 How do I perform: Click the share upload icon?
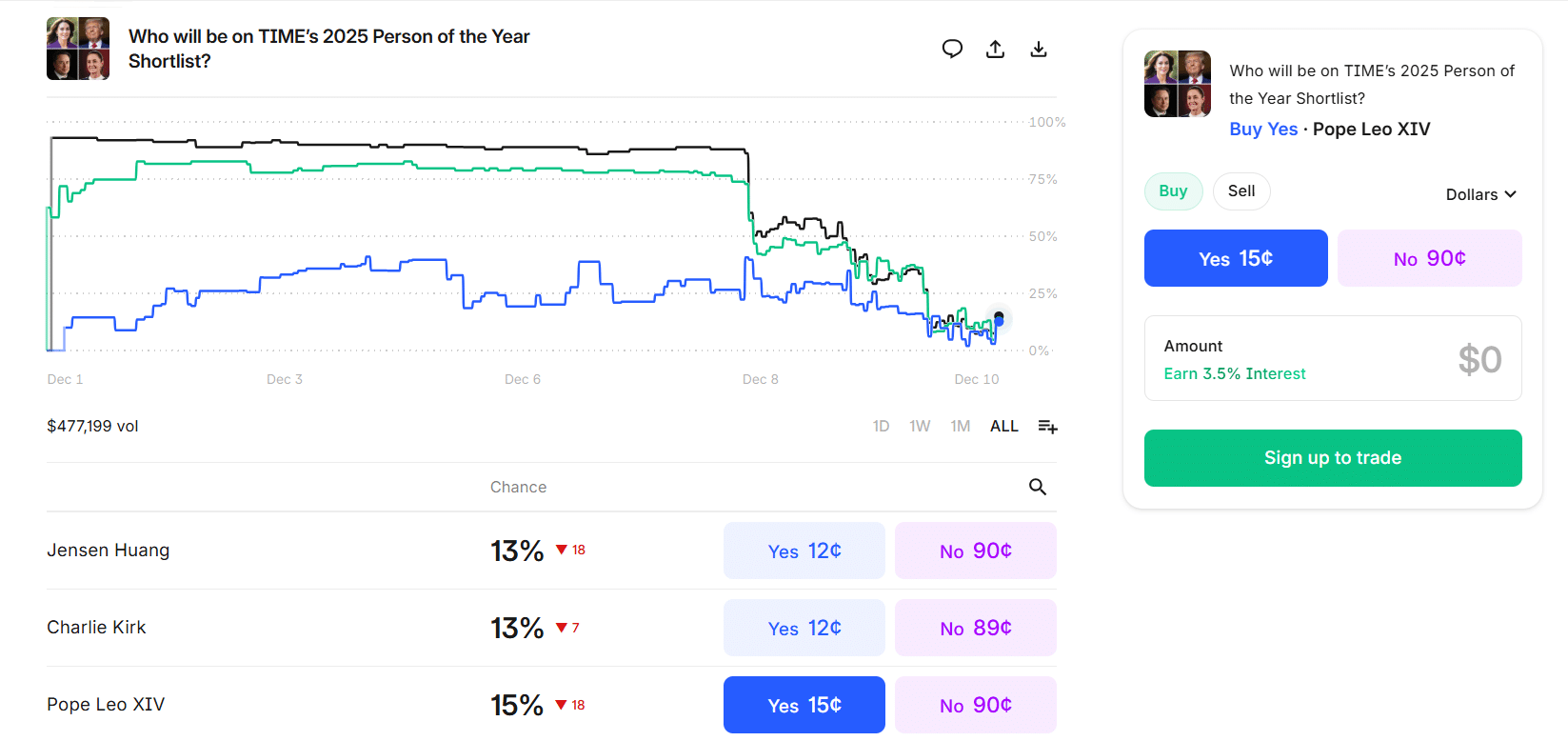click(995, 49)
